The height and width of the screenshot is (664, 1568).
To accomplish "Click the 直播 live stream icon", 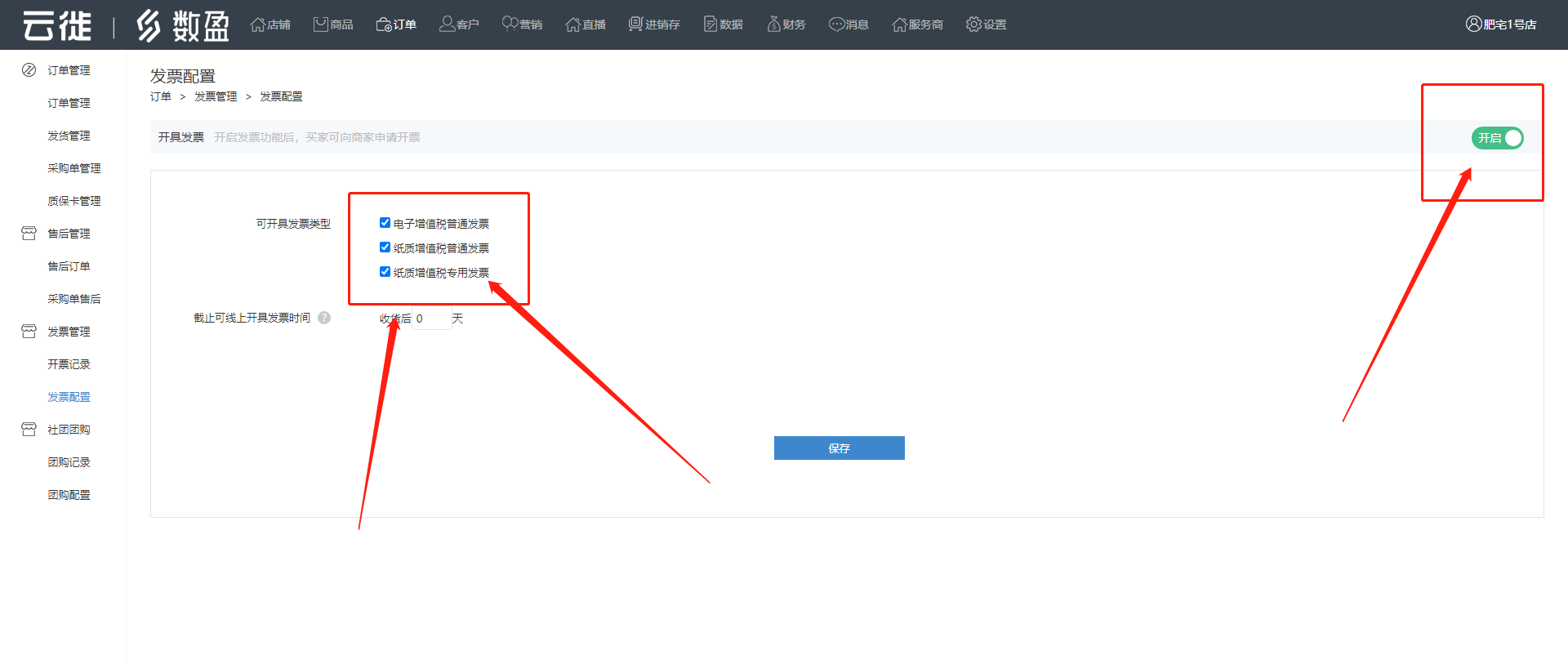I will pos(573,25).
